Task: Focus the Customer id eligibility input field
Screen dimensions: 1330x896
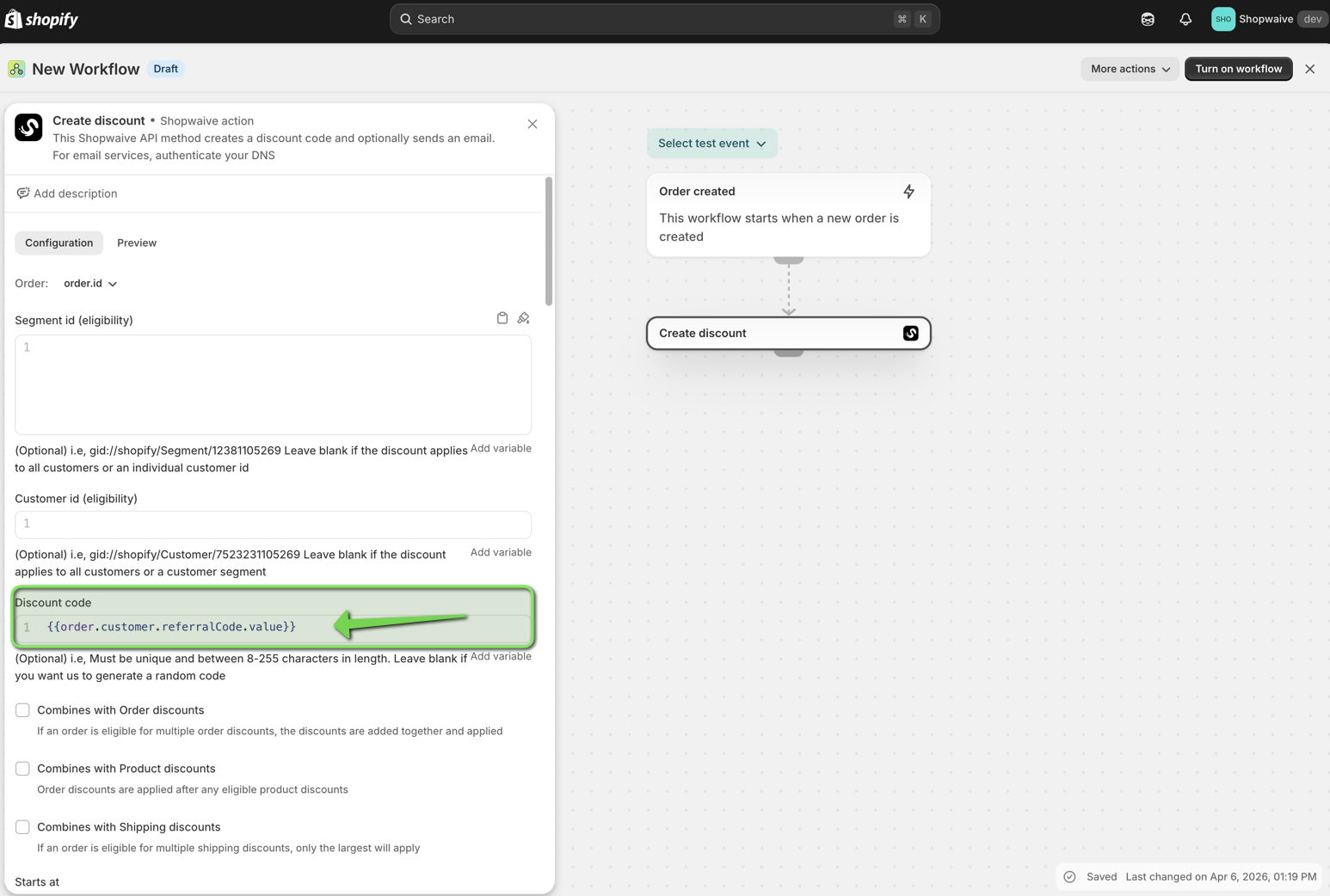Action: [x=273, y=525]
